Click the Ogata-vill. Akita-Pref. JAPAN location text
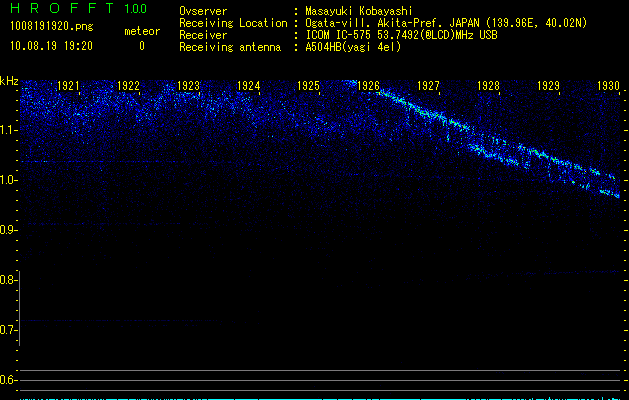 (446, 23)
